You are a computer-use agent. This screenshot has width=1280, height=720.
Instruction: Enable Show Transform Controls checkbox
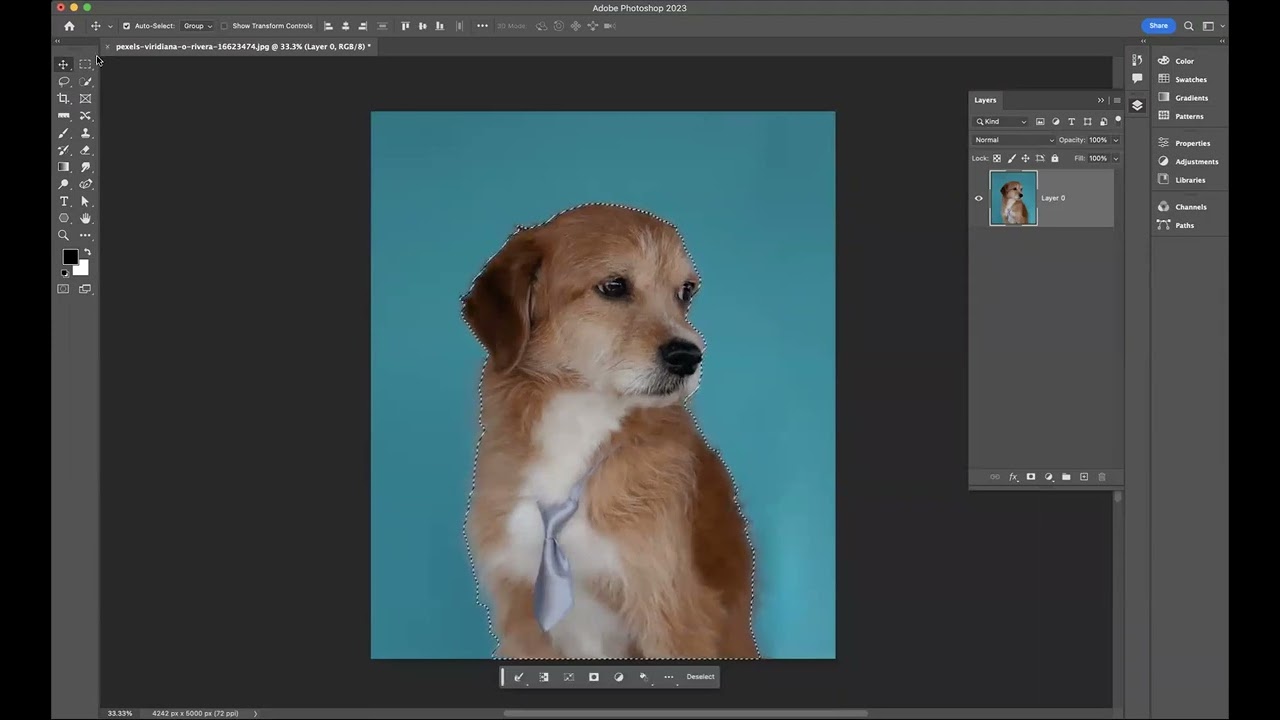[225, 26]
